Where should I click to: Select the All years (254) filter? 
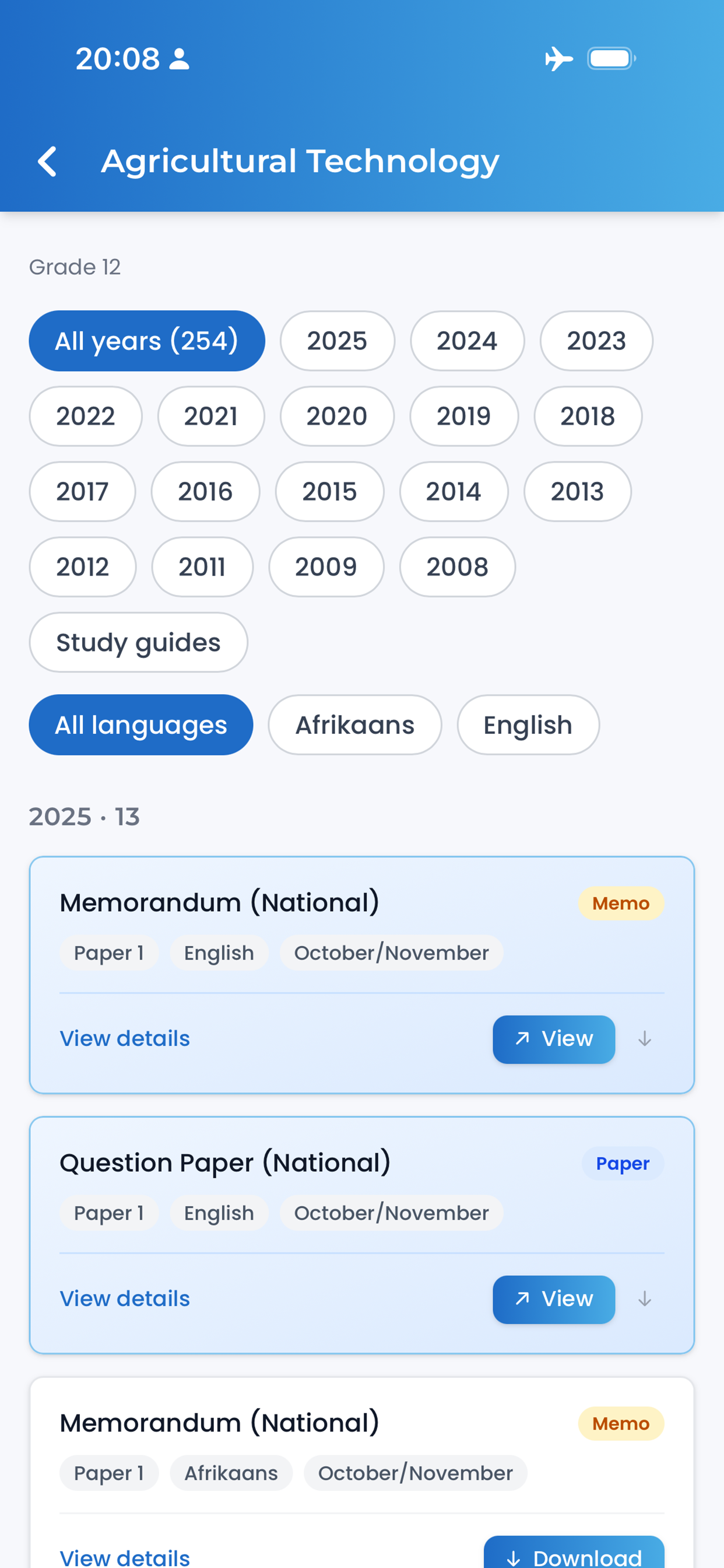pyautogui.click(x=147, y=341)
